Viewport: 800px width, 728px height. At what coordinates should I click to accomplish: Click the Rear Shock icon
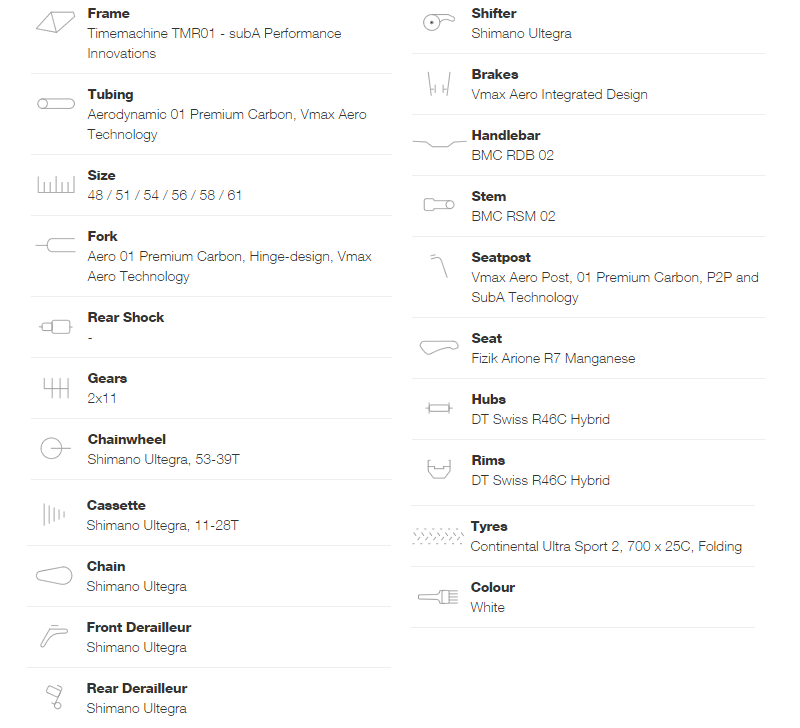point(56,327)
